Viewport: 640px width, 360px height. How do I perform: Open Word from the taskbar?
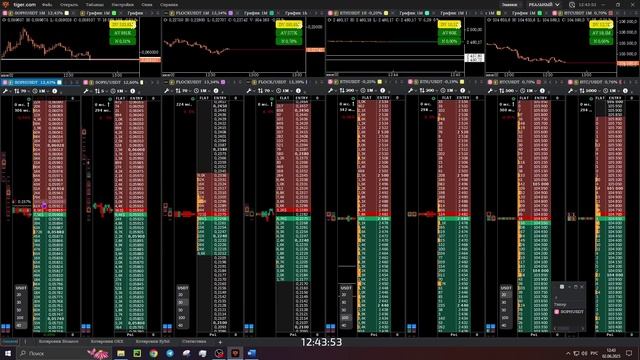pos(252,353)
